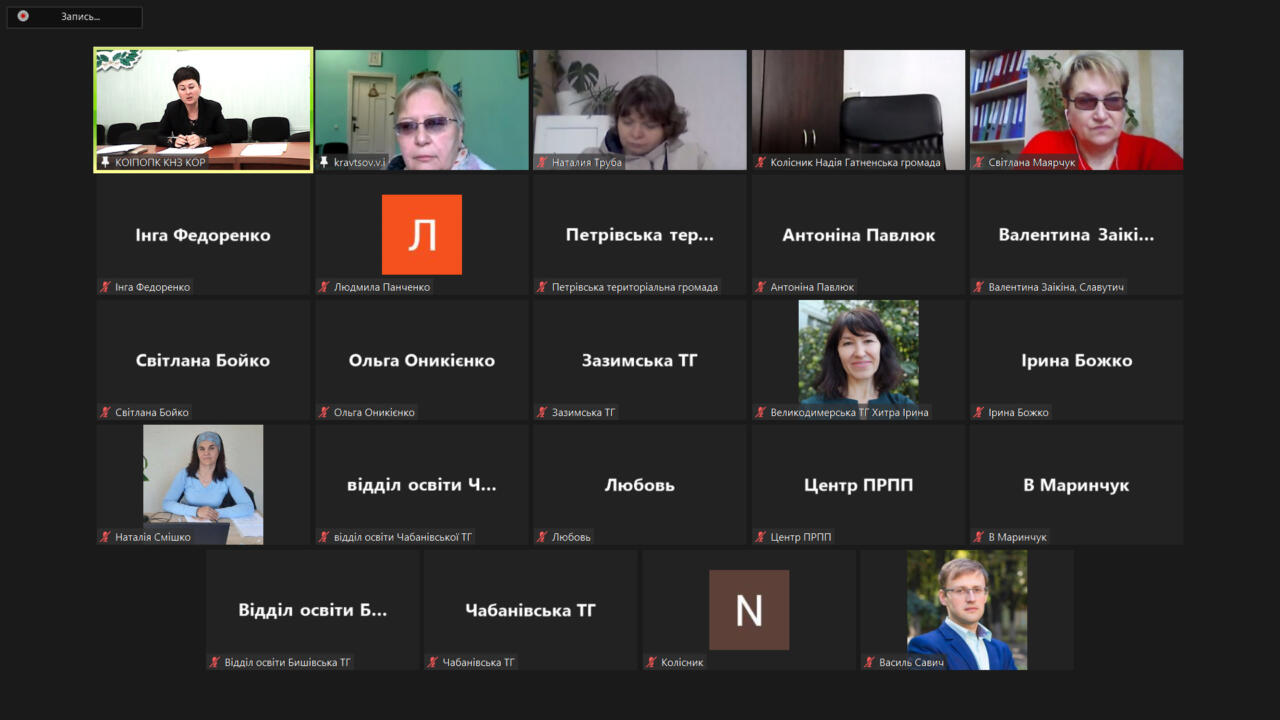This screenshot has height=720, width=1280.
Task: Select the kravtsov.v.i video tile
Action: (x=422, y=110)
